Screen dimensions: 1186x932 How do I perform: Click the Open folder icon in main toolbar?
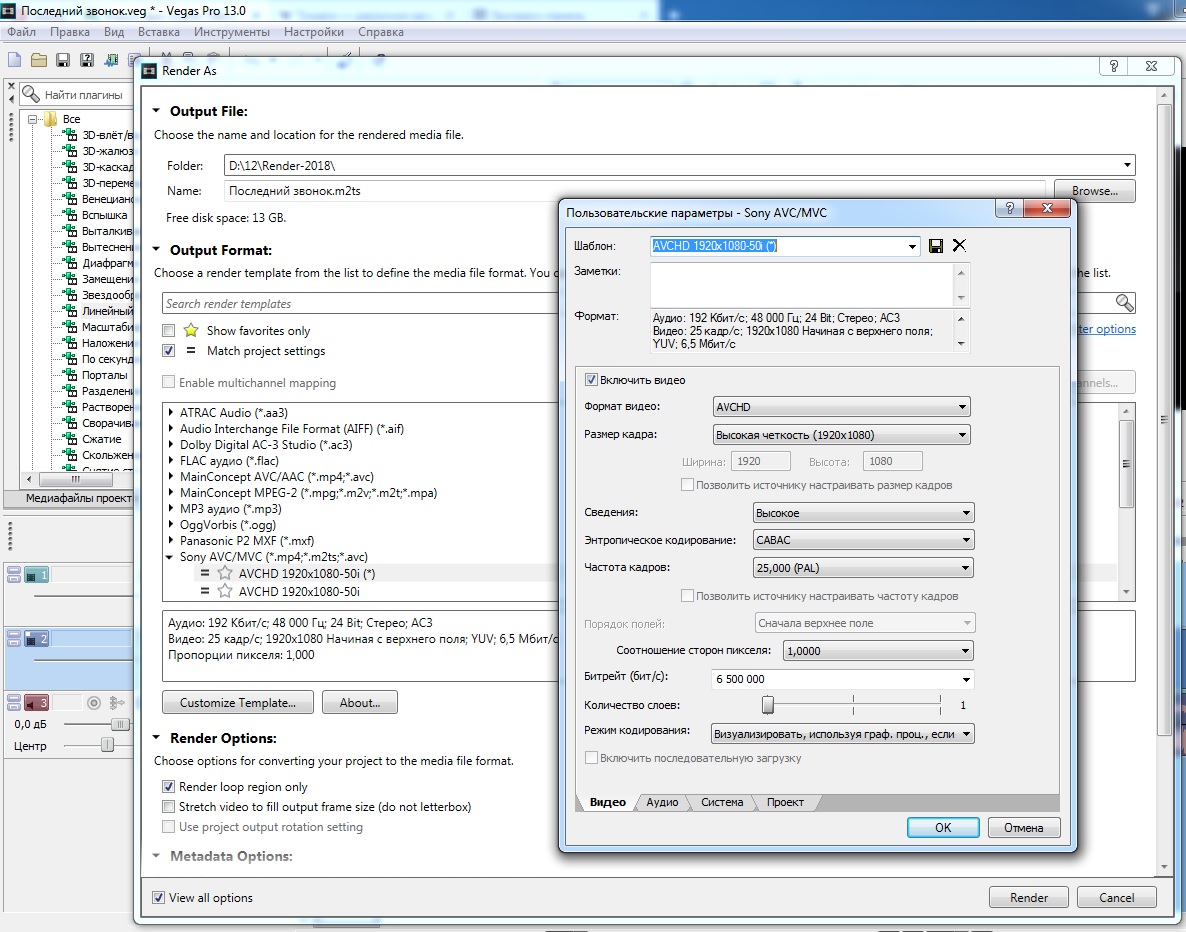[x=38, y=59]
